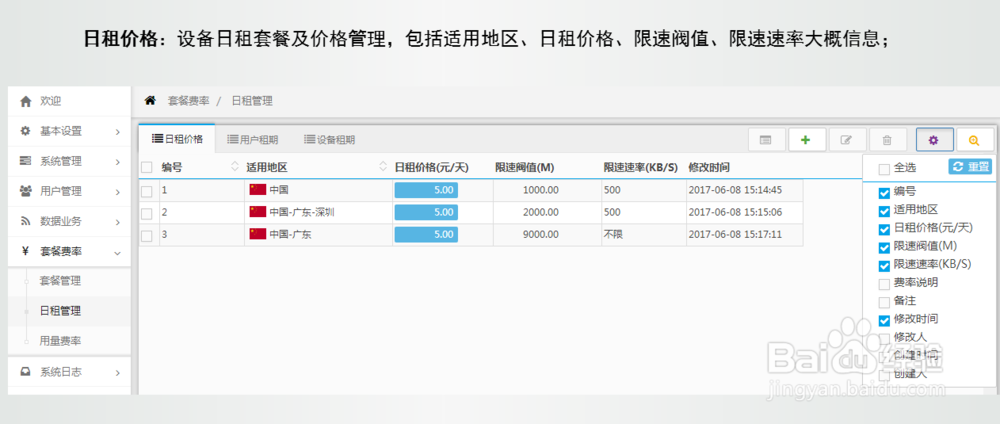Check the header select-all rows checkbox
The width and height of the screenshot is (1000, 424).
pyautogui.click(x=147, y=168)
